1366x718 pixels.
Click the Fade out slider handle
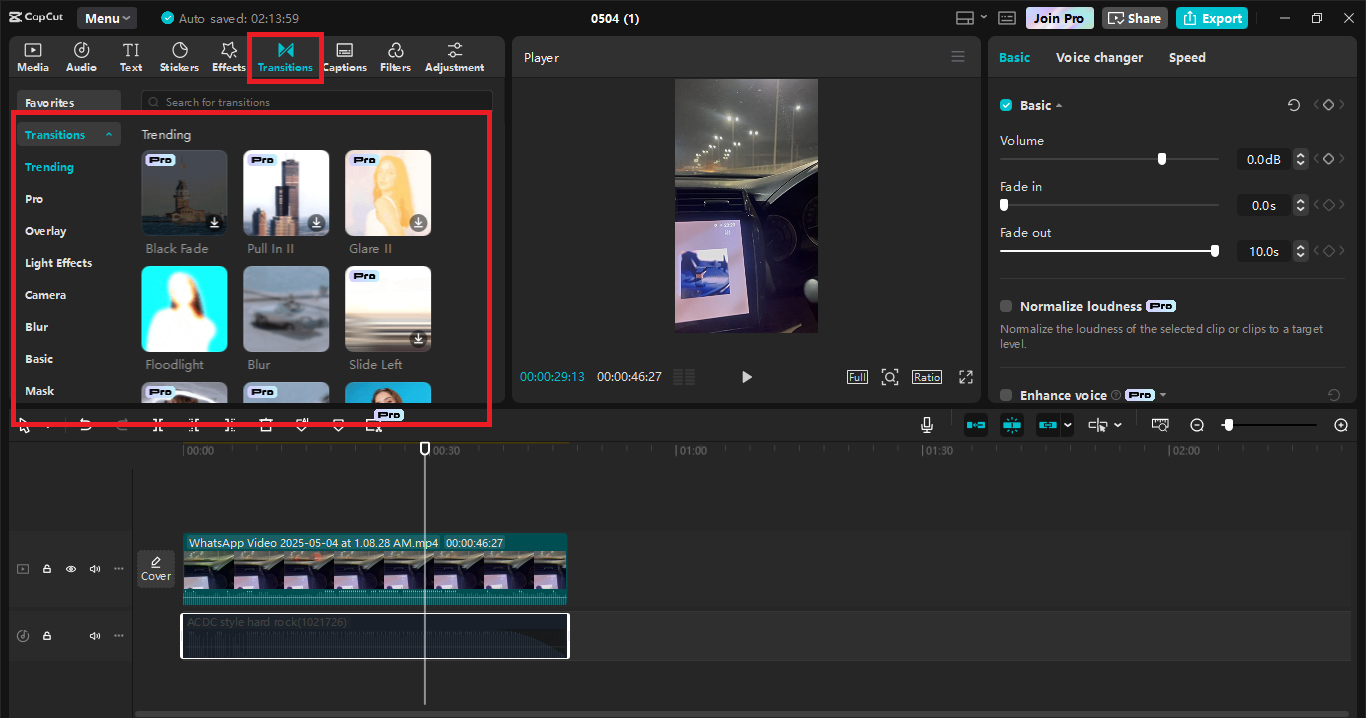(1215, 251)
